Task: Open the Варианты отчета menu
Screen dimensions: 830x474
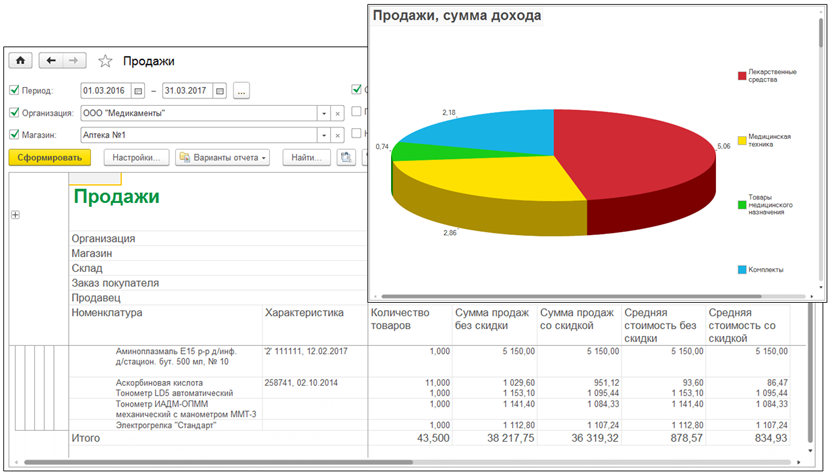Action: (222, 157)
